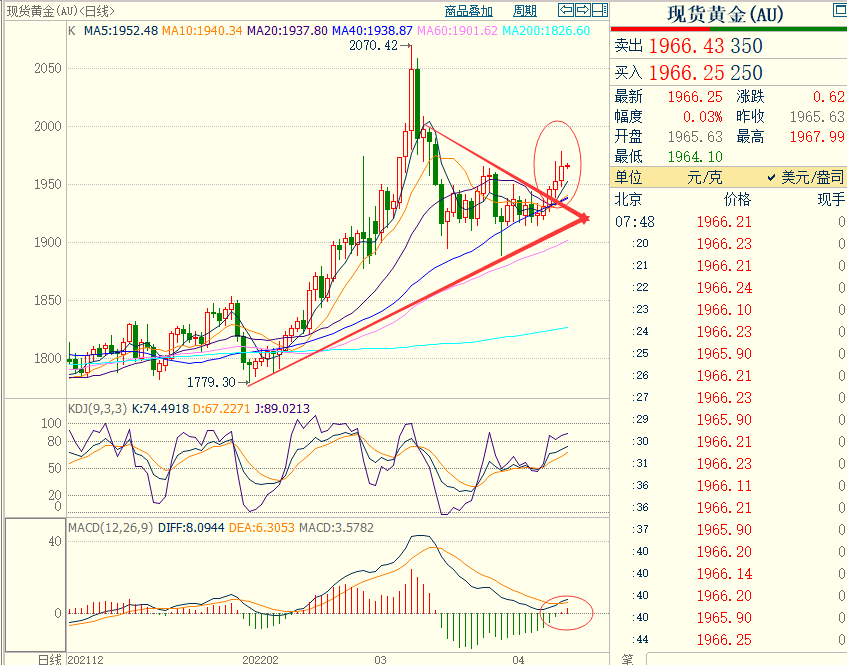Switch price unit to 元/克
847x665 pixels.
tap(704, 177)
